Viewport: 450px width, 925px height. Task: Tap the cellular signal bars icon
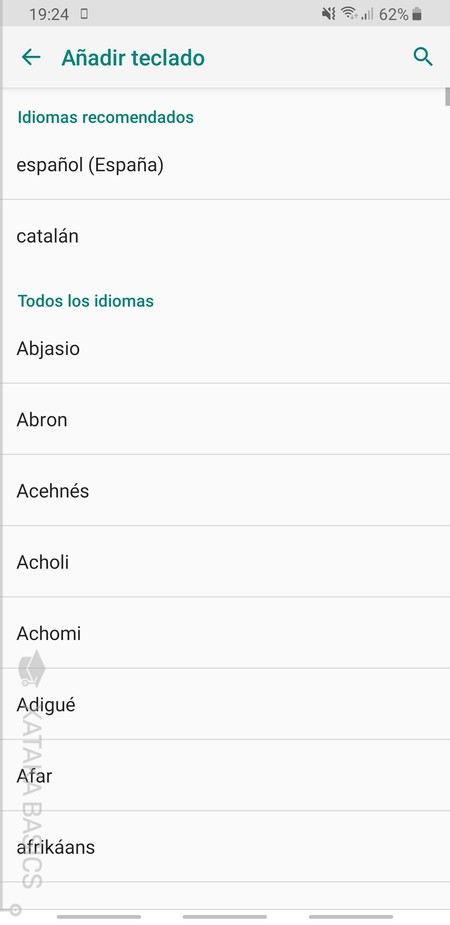(367, 14)
